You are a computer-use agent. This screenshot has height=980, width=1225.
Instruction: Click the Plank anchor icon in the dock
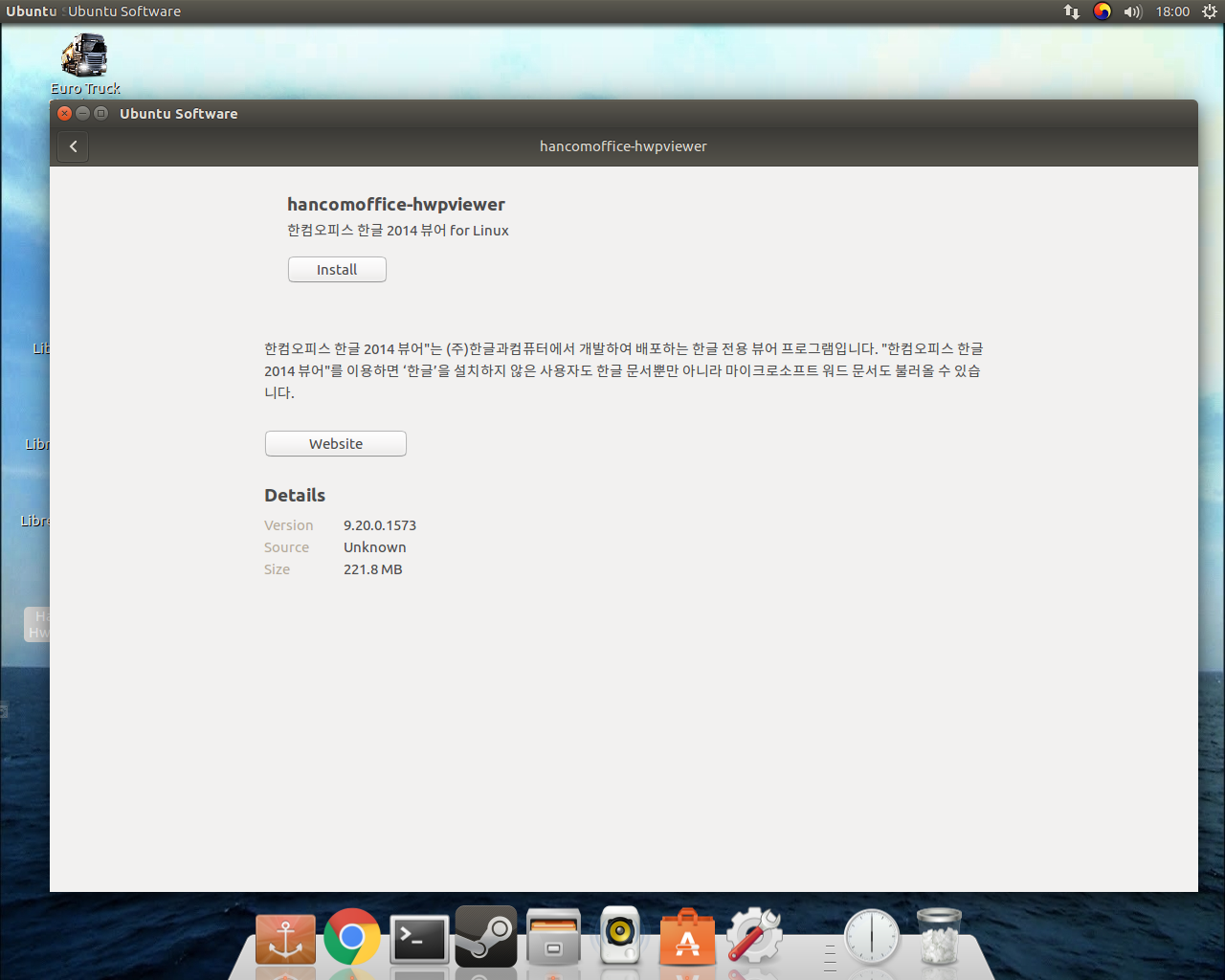[x=285, y=938]
